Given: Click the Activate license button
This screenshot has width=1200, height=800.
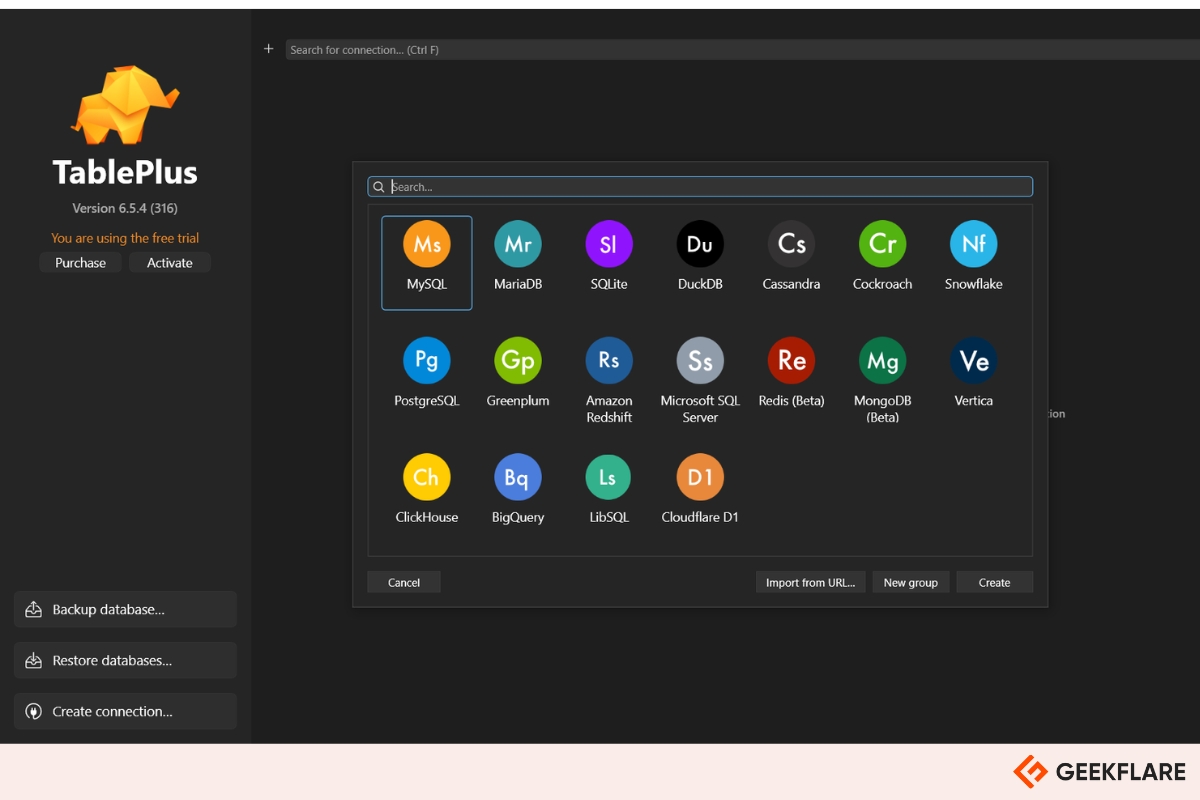Looking at the screenshot, I should [x=170, y=263].
